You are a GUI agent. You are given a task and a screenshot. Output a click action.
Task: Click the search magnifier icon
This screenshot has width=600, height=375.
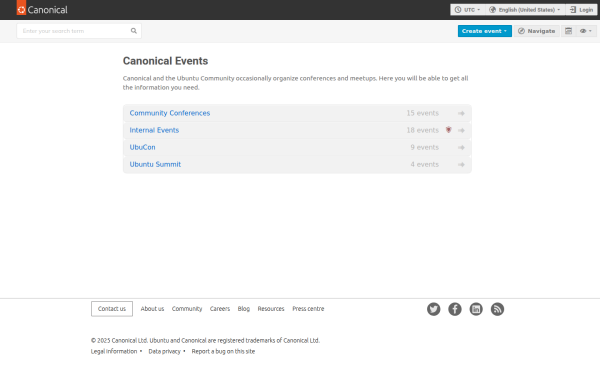(x=134, y=31)
